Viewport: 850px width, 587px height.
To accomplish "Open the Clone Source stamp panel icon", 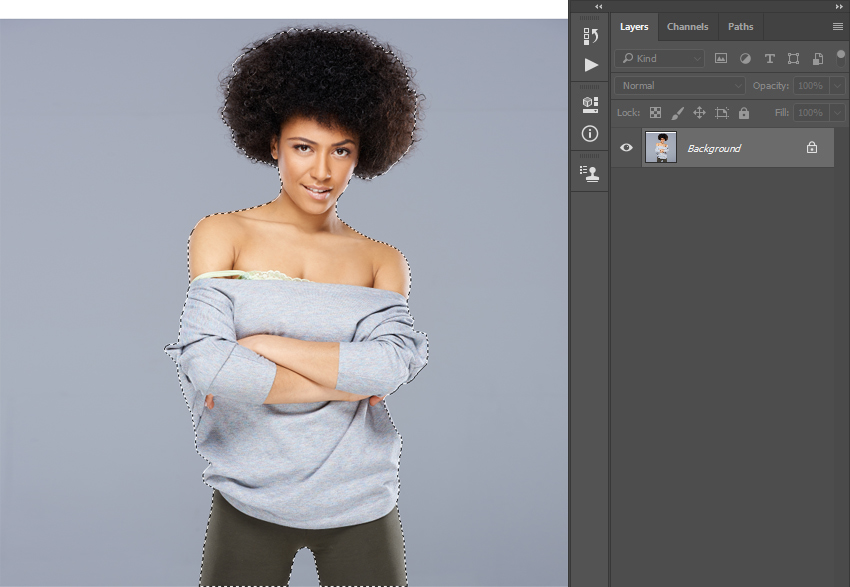I will [590, 173].
